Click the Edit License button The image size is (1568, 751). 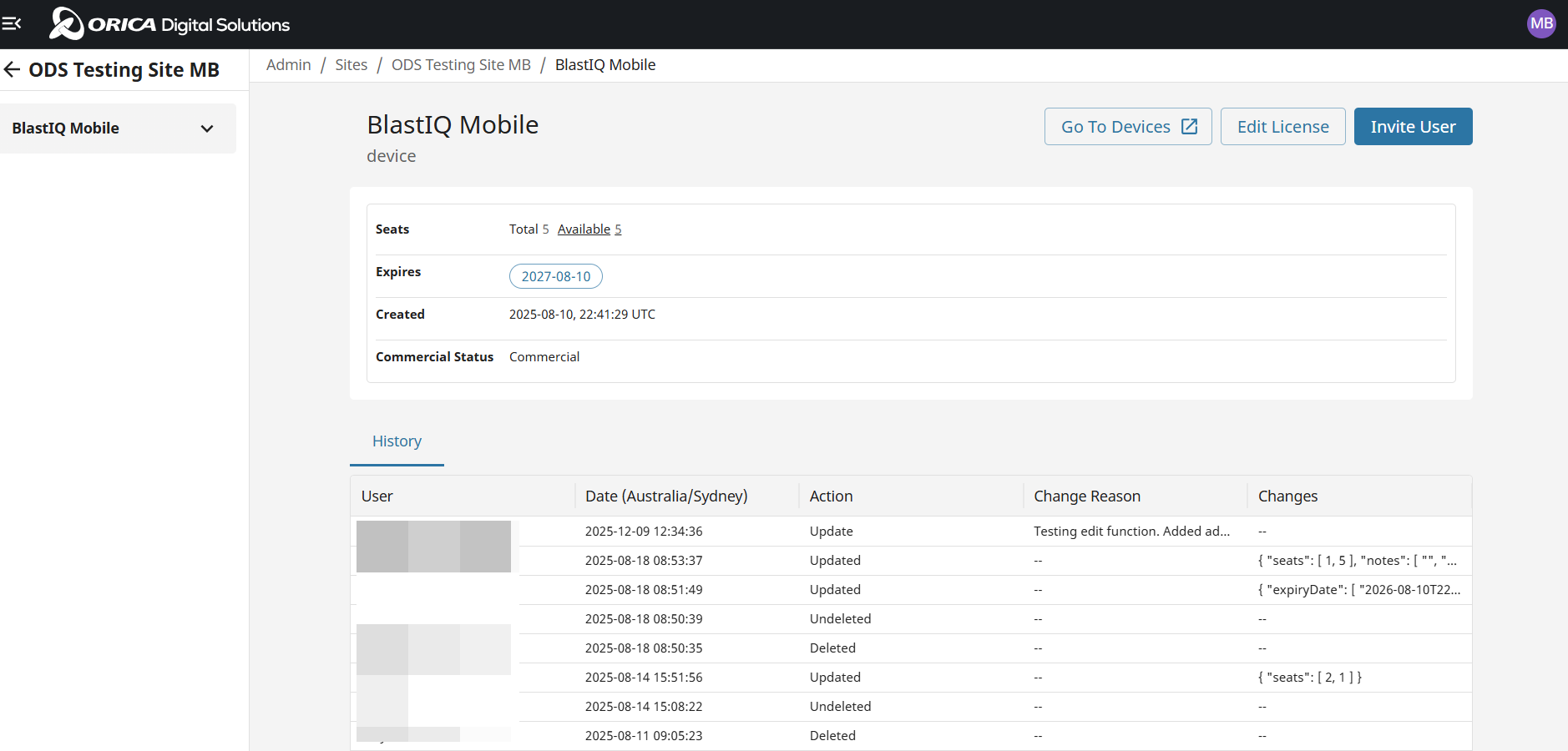1283,127
